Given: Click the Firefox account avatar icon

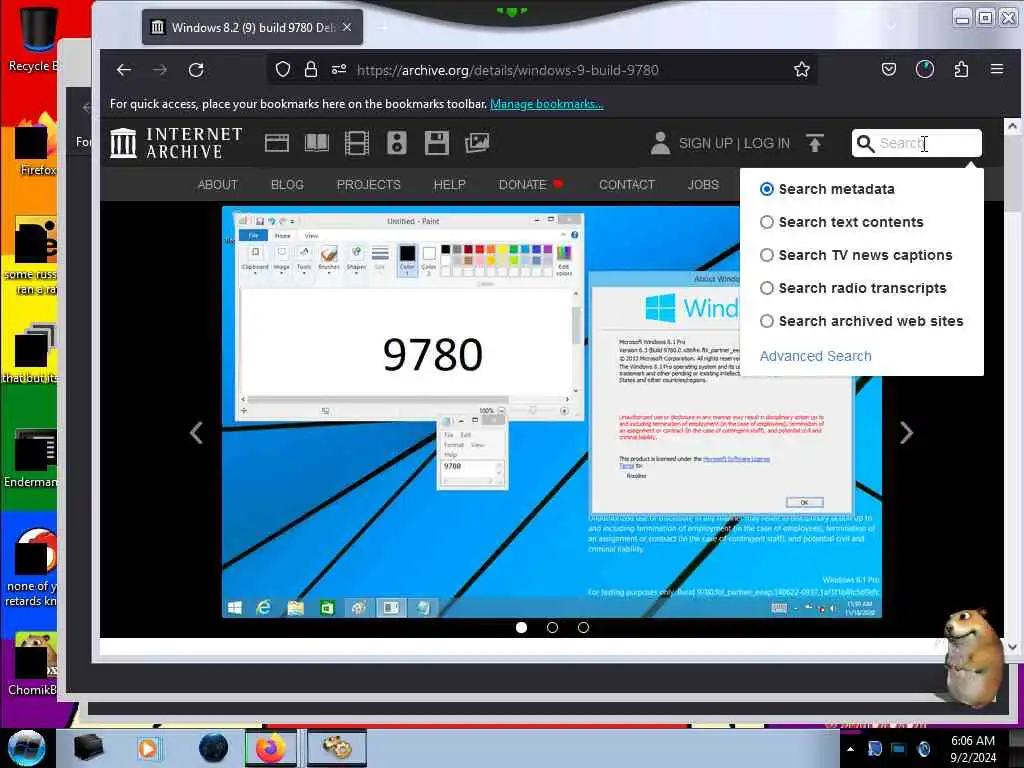Looking at the screenshot, I should (x=925, y=69).
